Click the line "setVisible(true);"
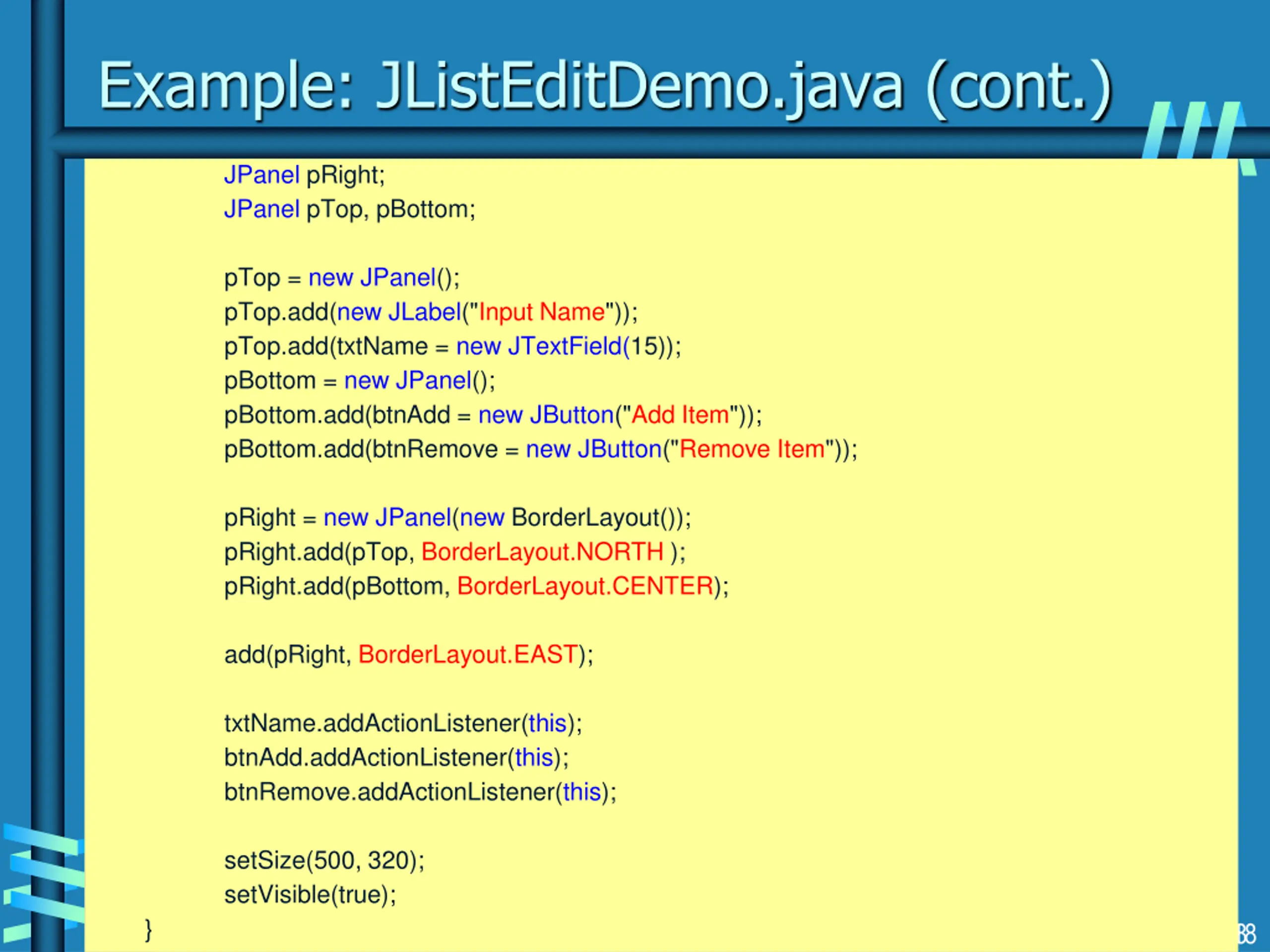1270x952 pixels. pyautogui.click(x=310, y=895)
